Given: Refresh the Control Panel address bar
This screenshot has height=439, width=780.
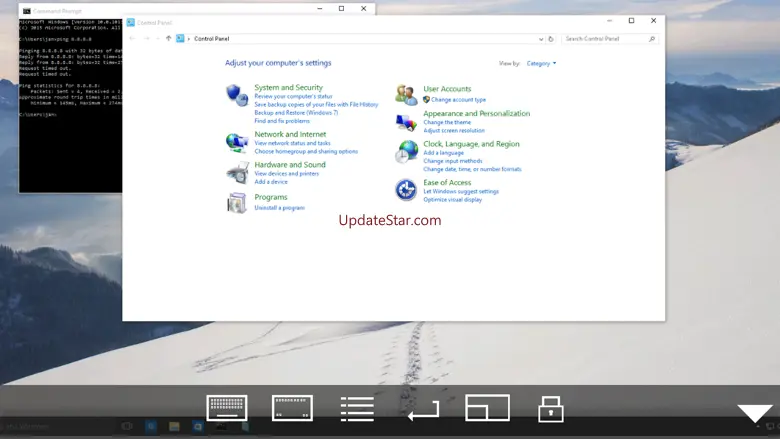Looking at the screenshot, I should pos(551,39).
